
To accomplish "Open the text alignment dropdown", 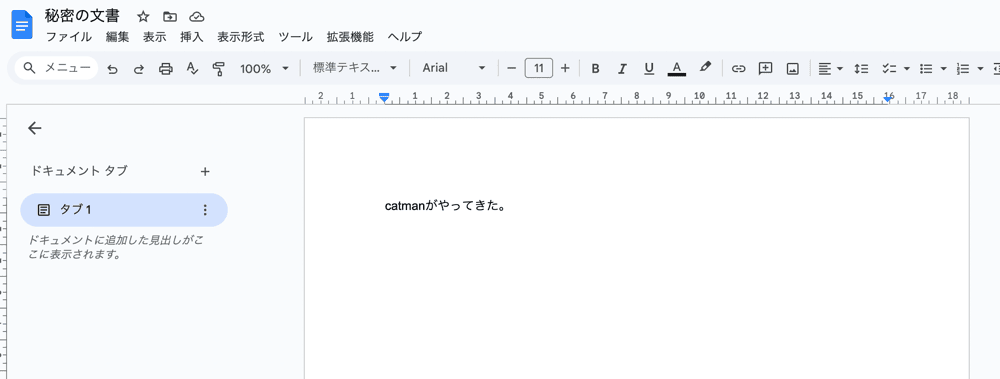I will pyautogui.click(x=830, y=68).
